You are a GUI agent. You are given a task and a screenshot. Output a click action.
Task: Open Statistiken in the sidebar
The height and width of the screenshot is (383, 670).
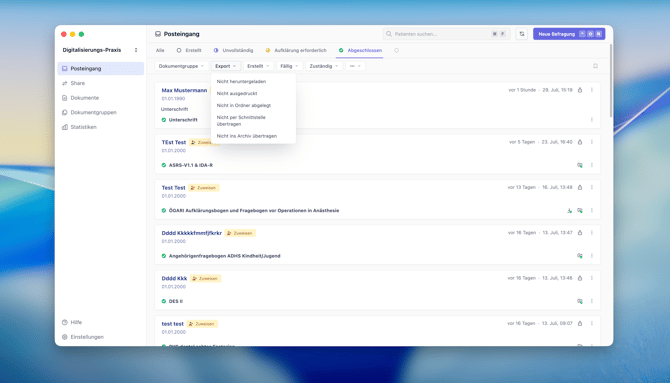tap(100, 127)
